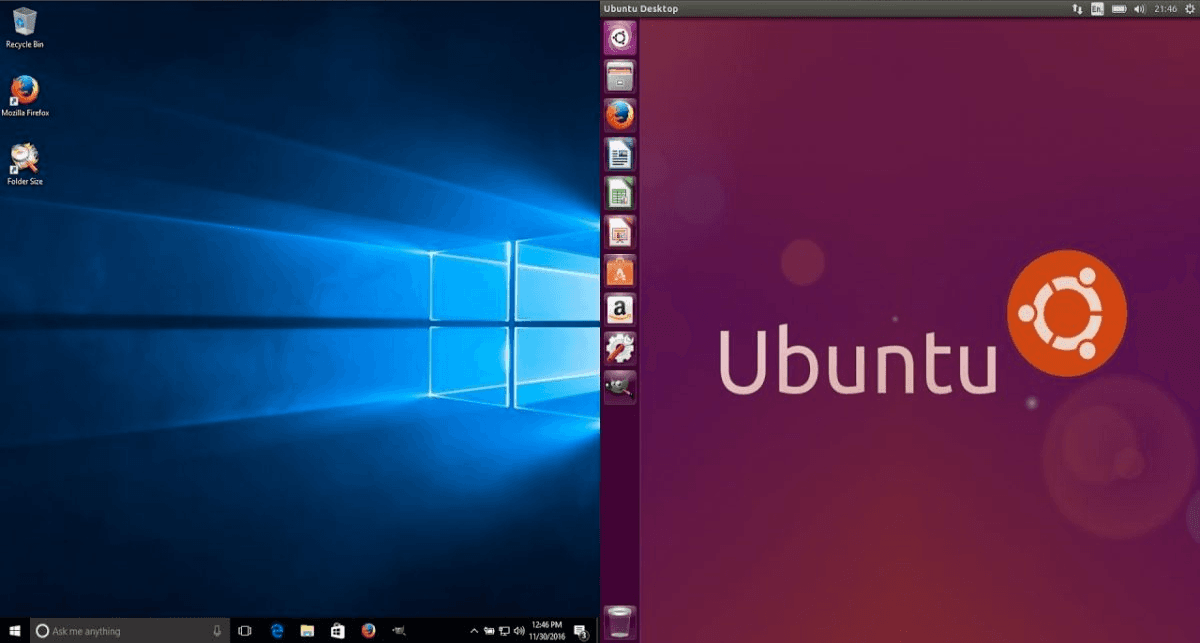The width and height of the screenshot is (1200, 643).
Task: Open the Amazon launcher icon
Action: [x=620, y=310]
